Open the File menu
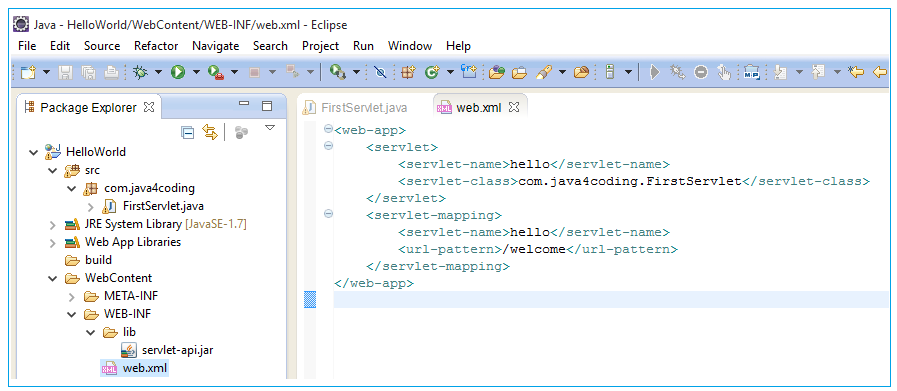 (x=27, y=46)
